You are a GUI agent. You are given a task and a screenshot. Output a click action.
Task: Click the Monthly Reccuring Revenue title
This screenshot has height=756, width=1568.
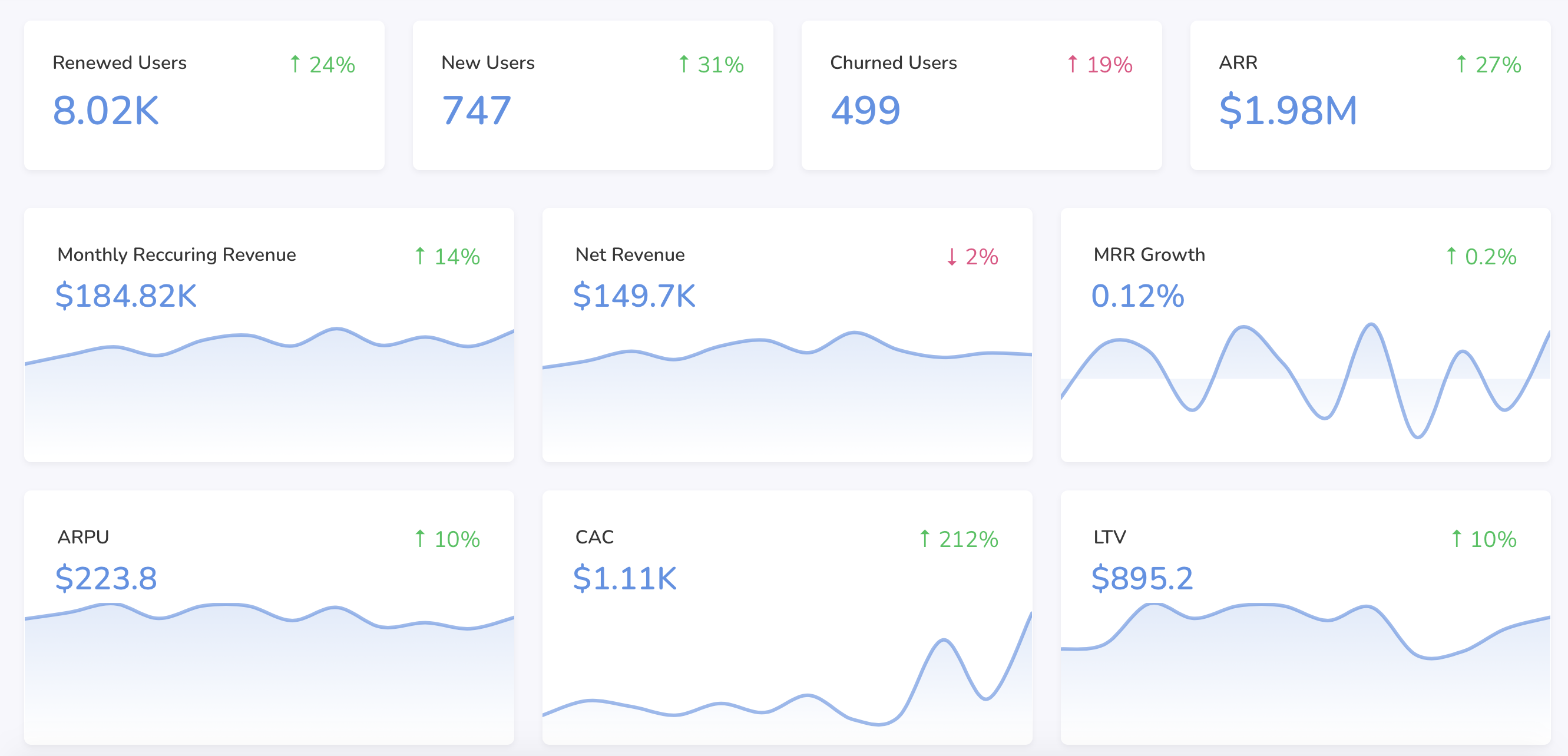pyautogui.click(x=177, y=254)
